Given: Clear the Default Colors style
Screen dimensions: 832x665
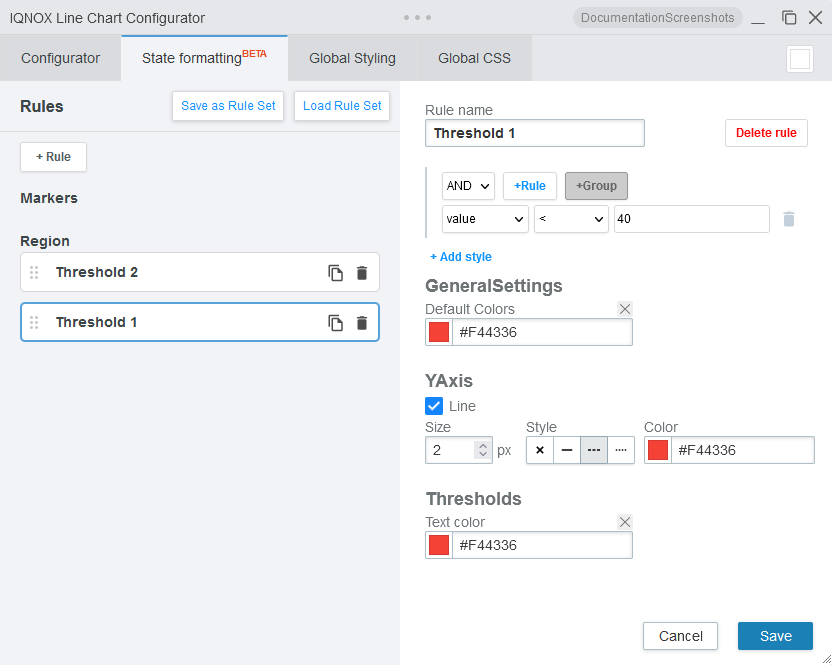Looking at the screenshot, I should point(625,309).
